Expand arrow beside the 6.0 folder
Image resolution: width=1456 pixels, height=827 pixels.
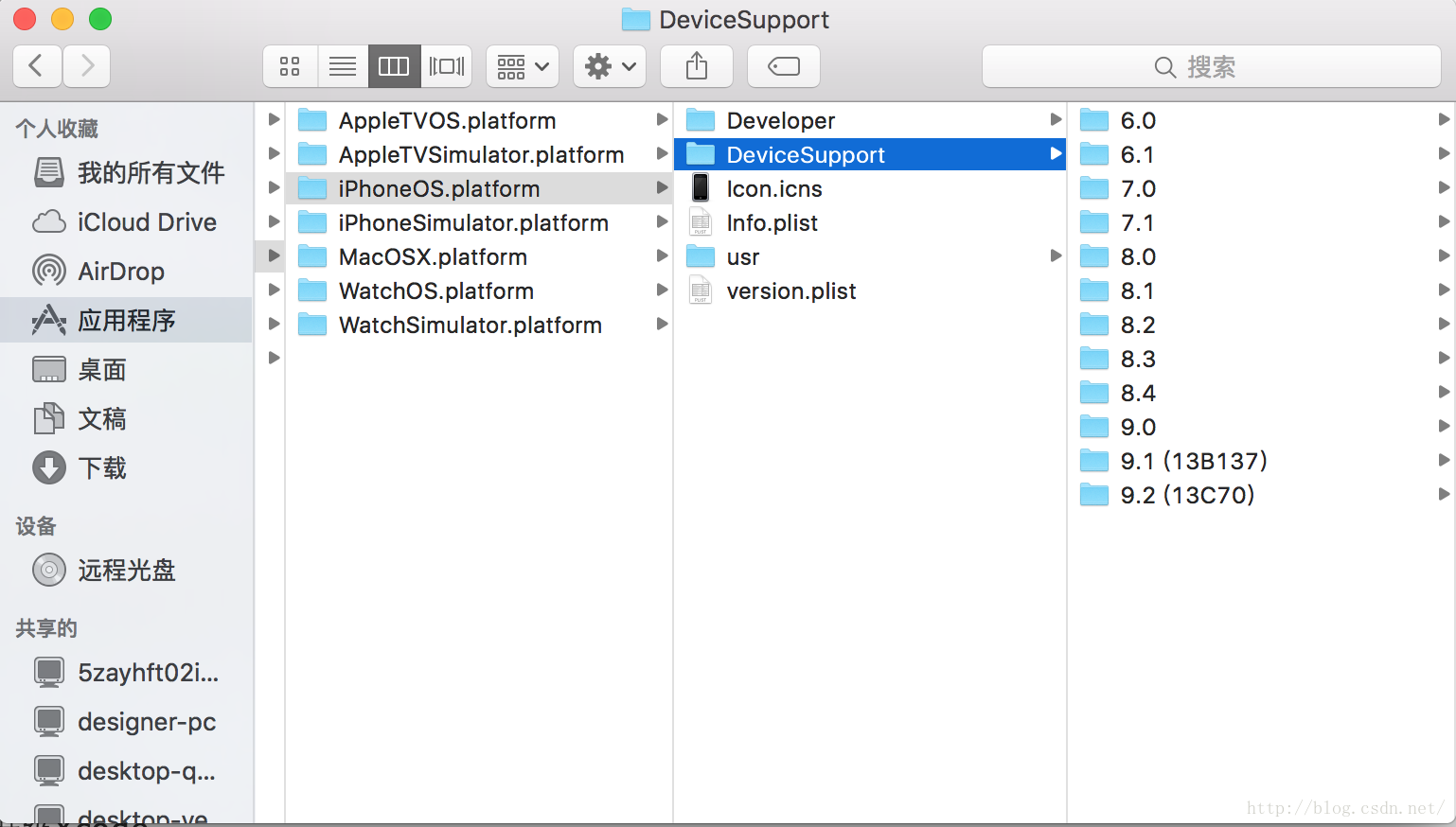[x=1444, y=119]
